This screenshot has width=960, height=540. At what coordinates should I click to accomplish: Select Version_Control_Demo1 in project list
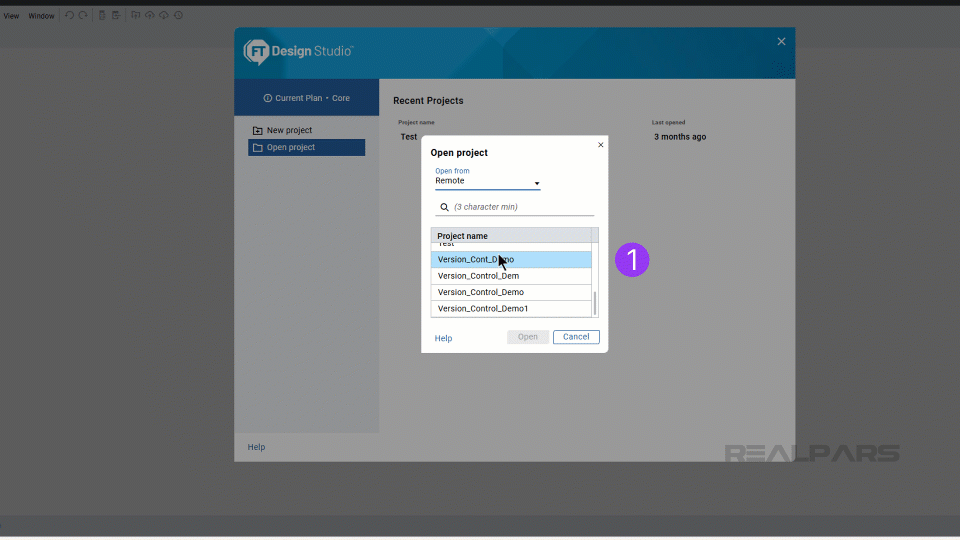(x=511, y=309)
